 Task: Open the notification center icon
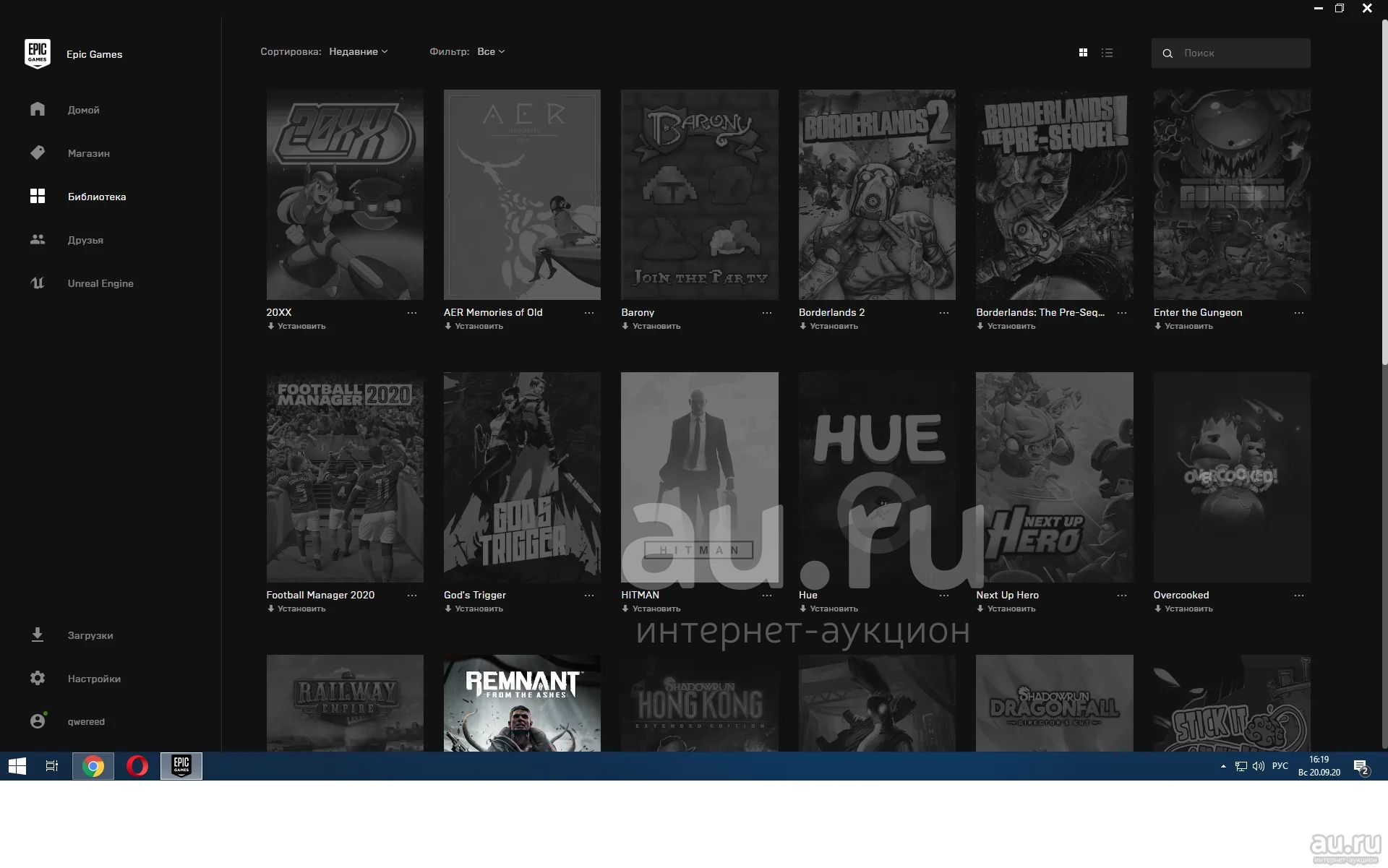[1361, 767]
